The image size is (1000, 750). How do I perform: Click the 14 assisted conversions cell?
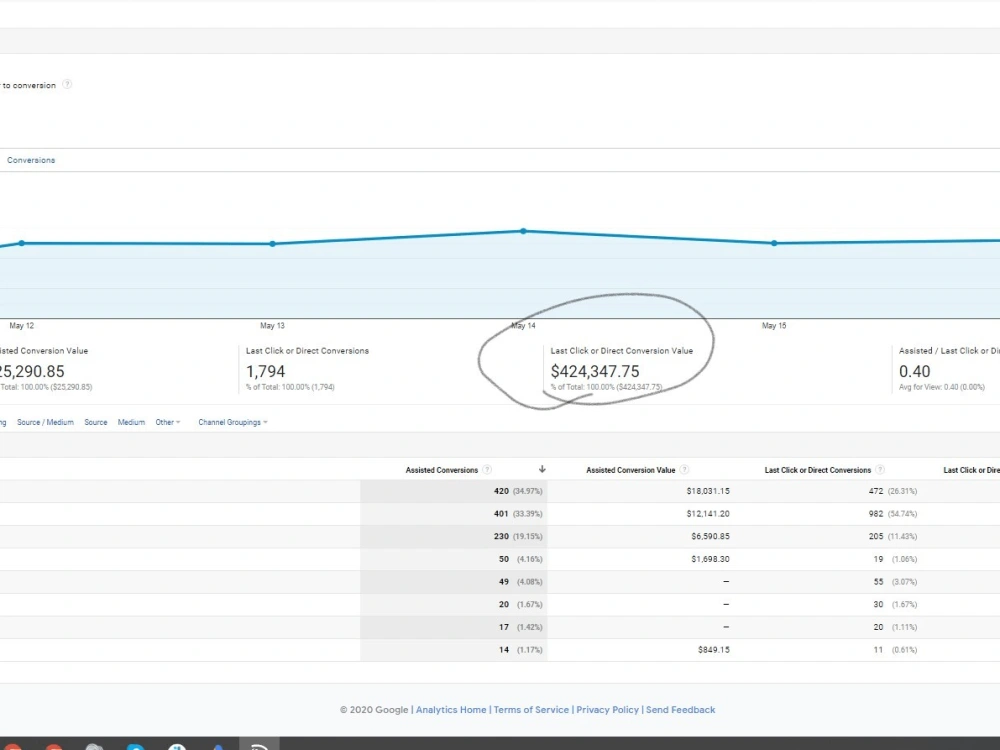pyautogui.click(x=504, y=649)
